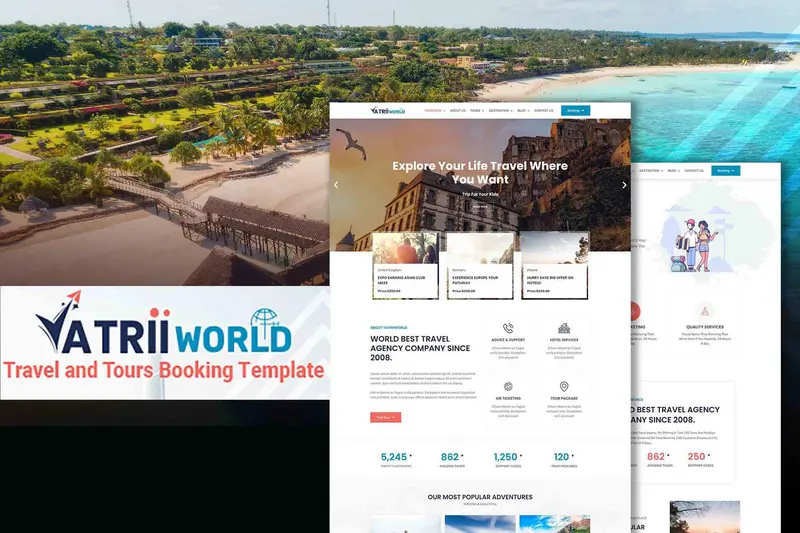Open the Germany Experience Europe card

pyautogui.click(x=480, y=265)
